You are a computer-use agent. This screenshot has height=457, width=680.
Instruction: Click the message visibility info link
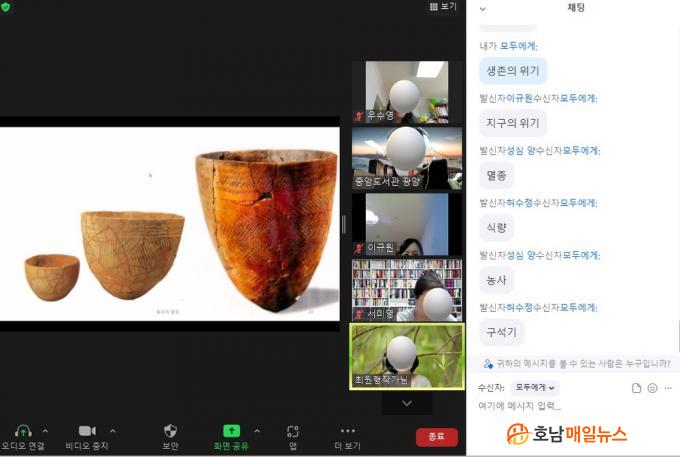click(575, 364)
